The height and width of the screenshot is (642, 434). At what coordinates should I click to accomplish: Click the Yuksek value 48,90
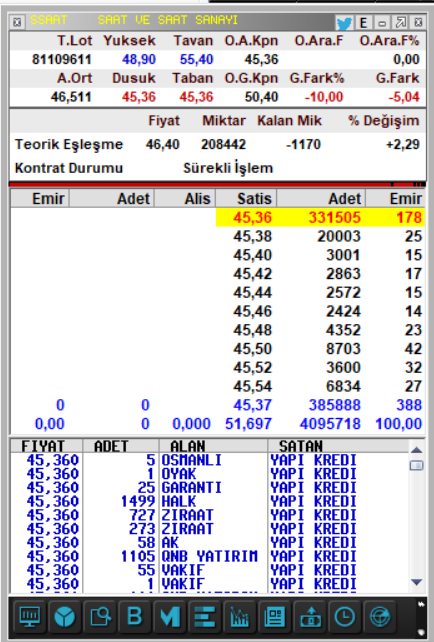tap(139, 60)
